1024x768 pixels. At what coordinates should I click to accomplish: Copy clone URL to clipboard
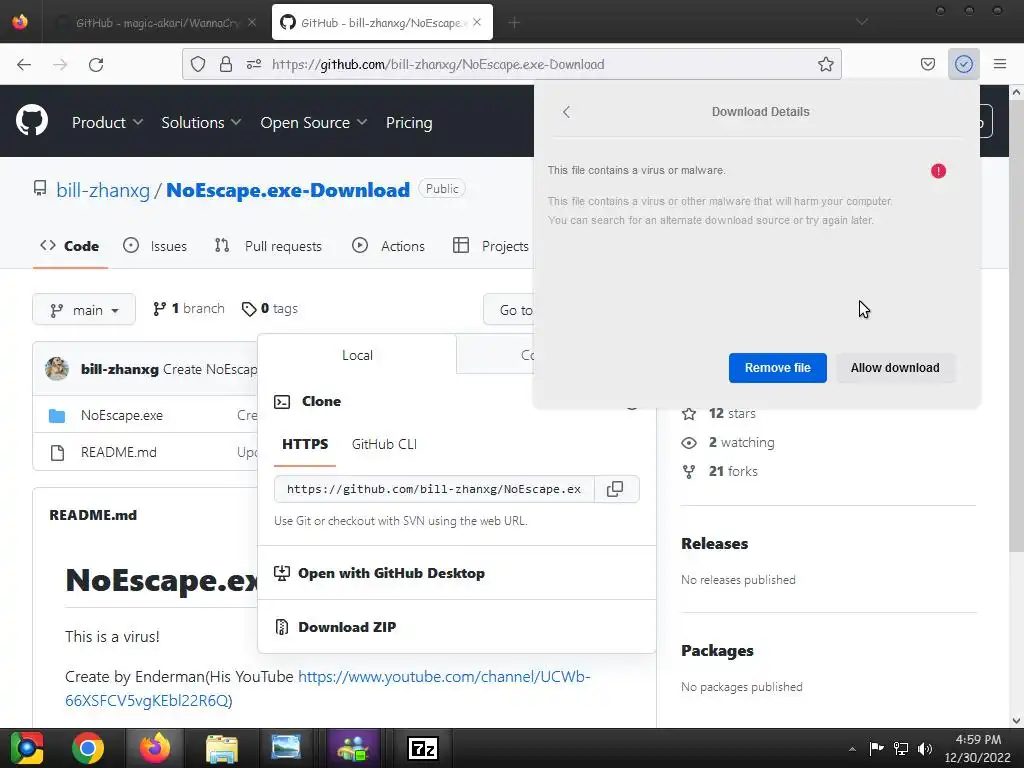[x=615, y=489]
